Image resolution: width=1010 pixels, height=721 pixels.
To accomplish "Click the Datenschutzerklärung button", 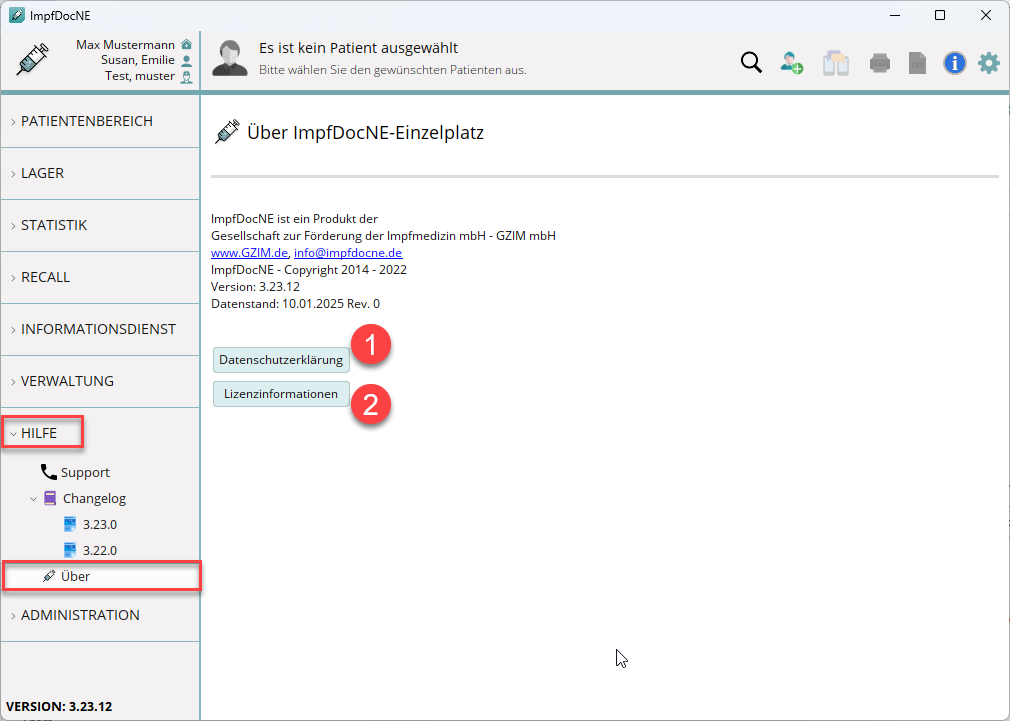I will point(281,360).
